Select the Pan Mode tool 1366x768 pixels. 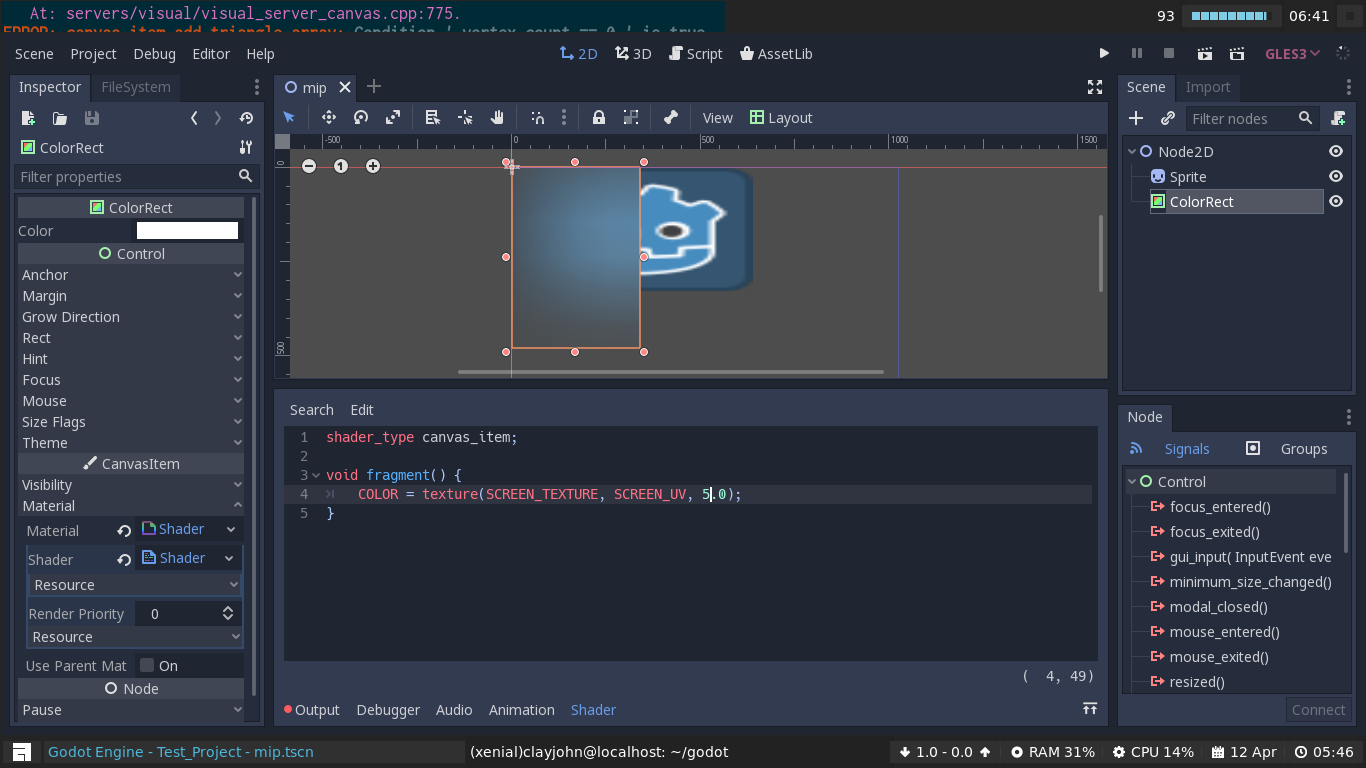[497, 117]
